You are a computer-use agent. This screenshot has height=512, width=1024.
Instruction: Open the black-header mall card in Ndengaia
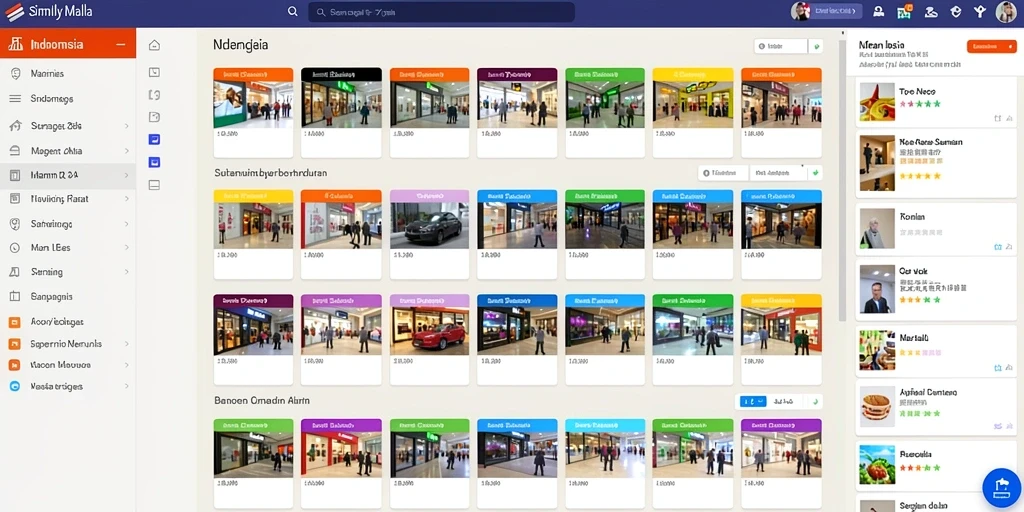341,112
